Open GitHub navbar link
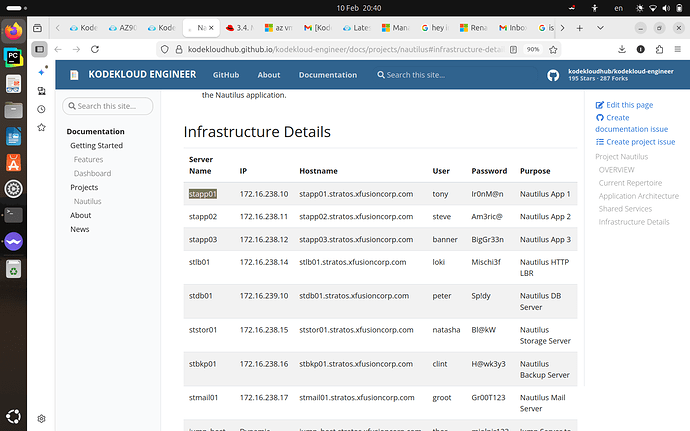Viewport: 690px width, 431px height. point(226,75)
